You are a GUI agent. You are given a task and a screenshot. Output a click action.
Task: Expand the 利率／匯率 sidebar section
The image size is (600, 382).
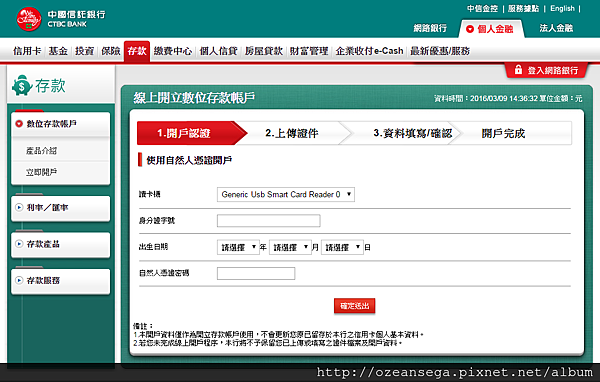point(60,208)
